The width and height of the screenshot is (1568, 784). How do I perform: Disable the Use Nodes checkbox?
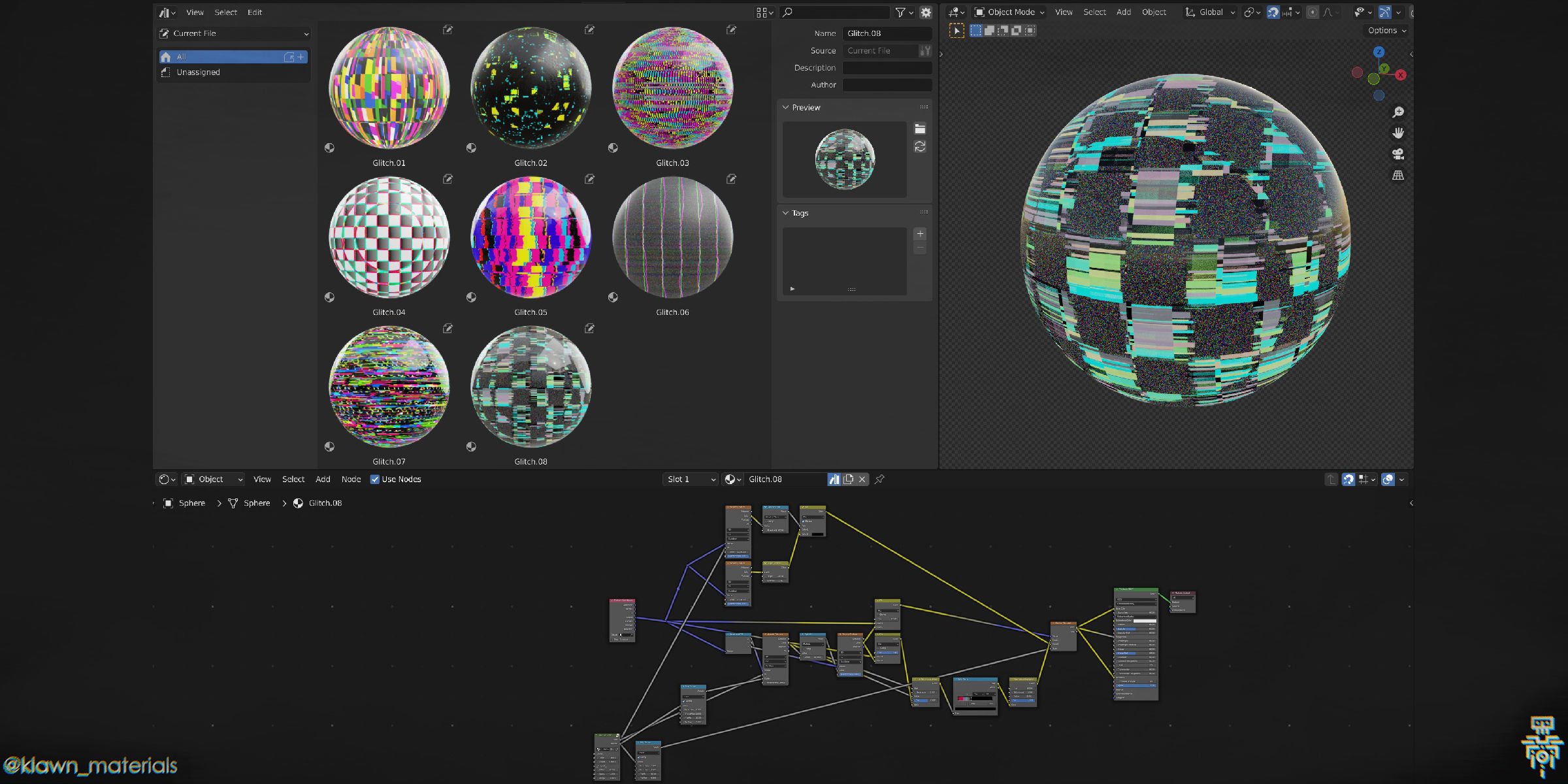click(x=375, y=479)
